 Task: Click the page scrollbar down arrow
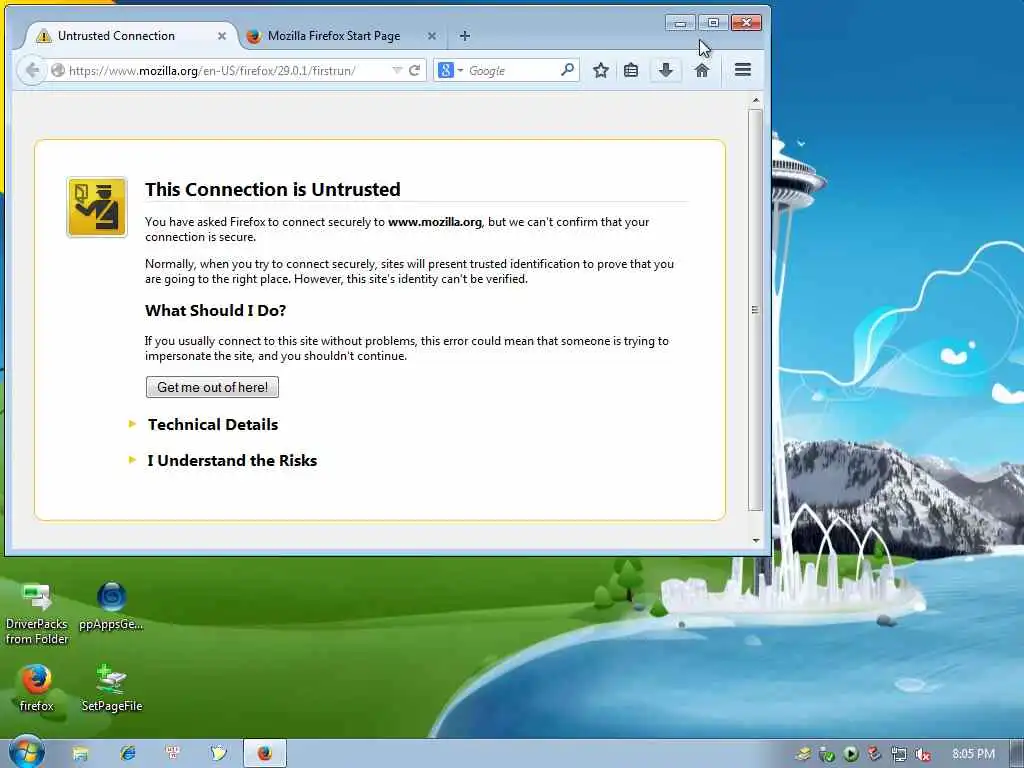[756, 541]
